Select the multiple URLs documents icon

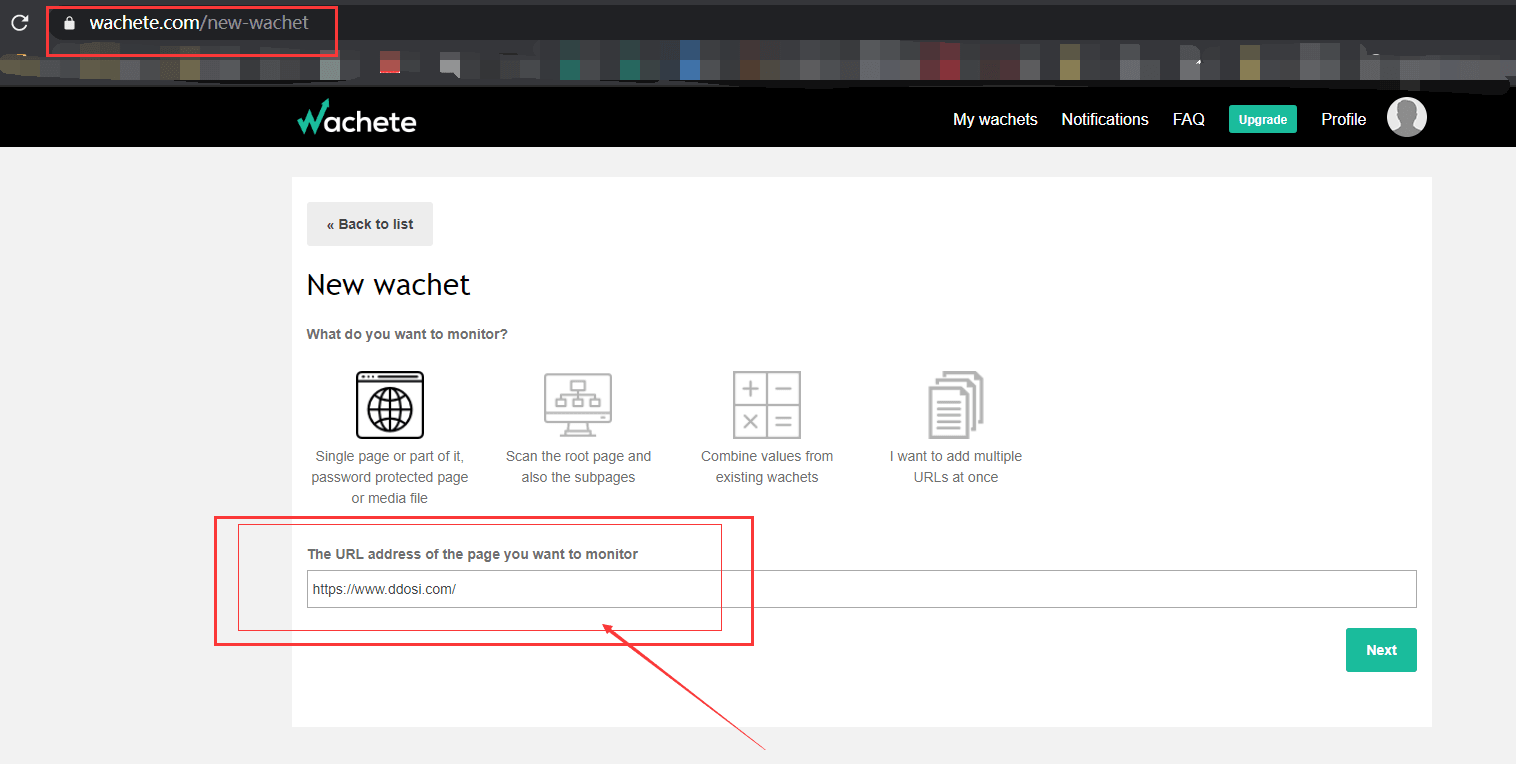tap(956, 405)
